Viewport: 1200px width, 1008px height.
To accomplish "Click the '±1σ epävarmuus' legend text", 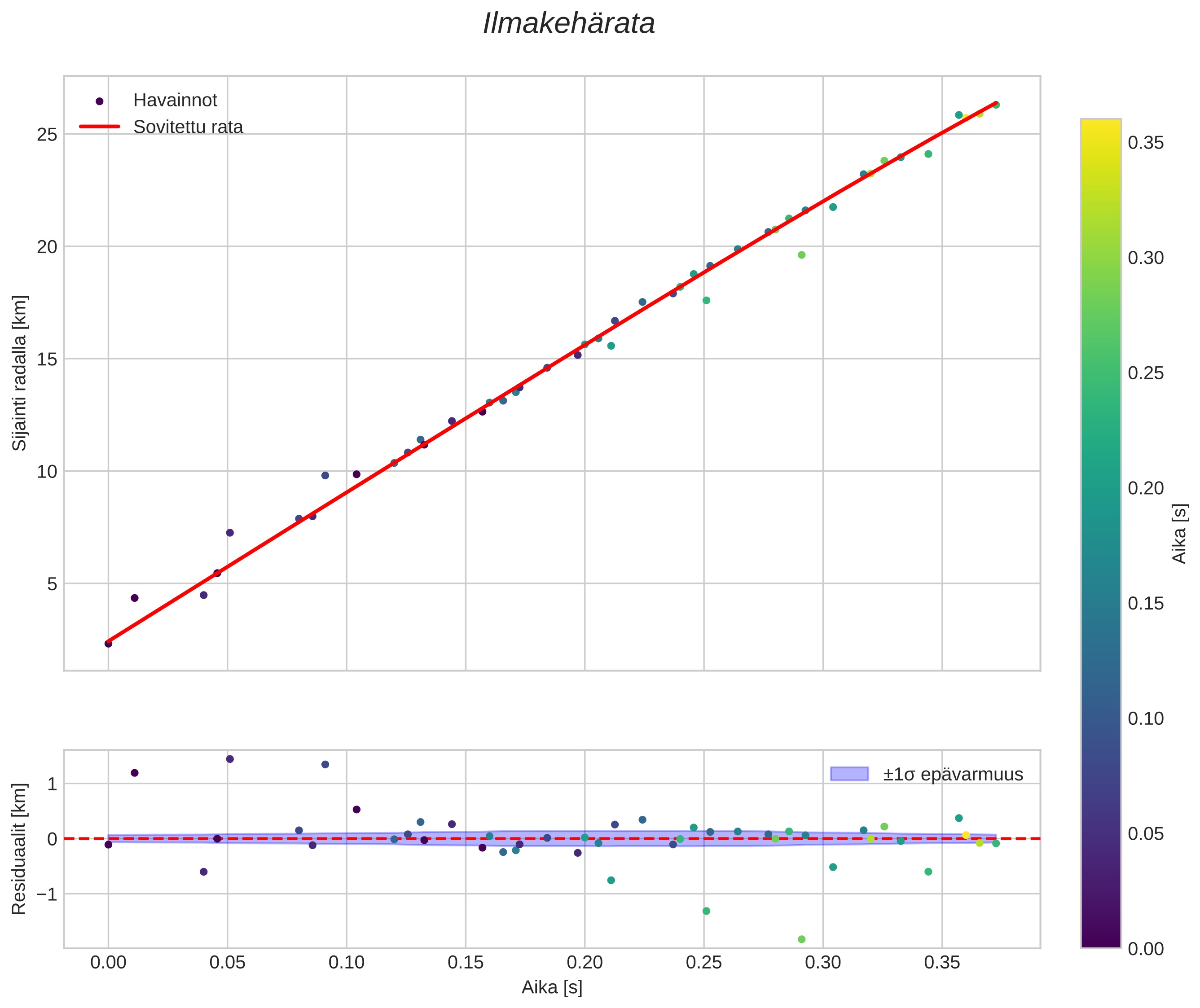I will [x=953, y=774].
